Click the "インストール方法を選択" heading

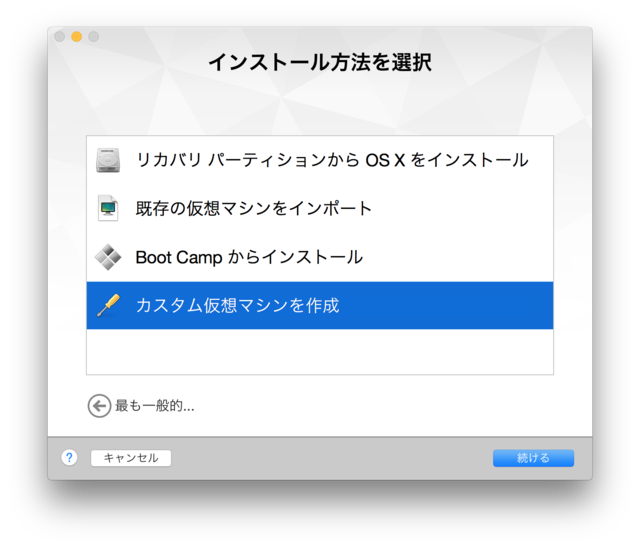[320, 62]
